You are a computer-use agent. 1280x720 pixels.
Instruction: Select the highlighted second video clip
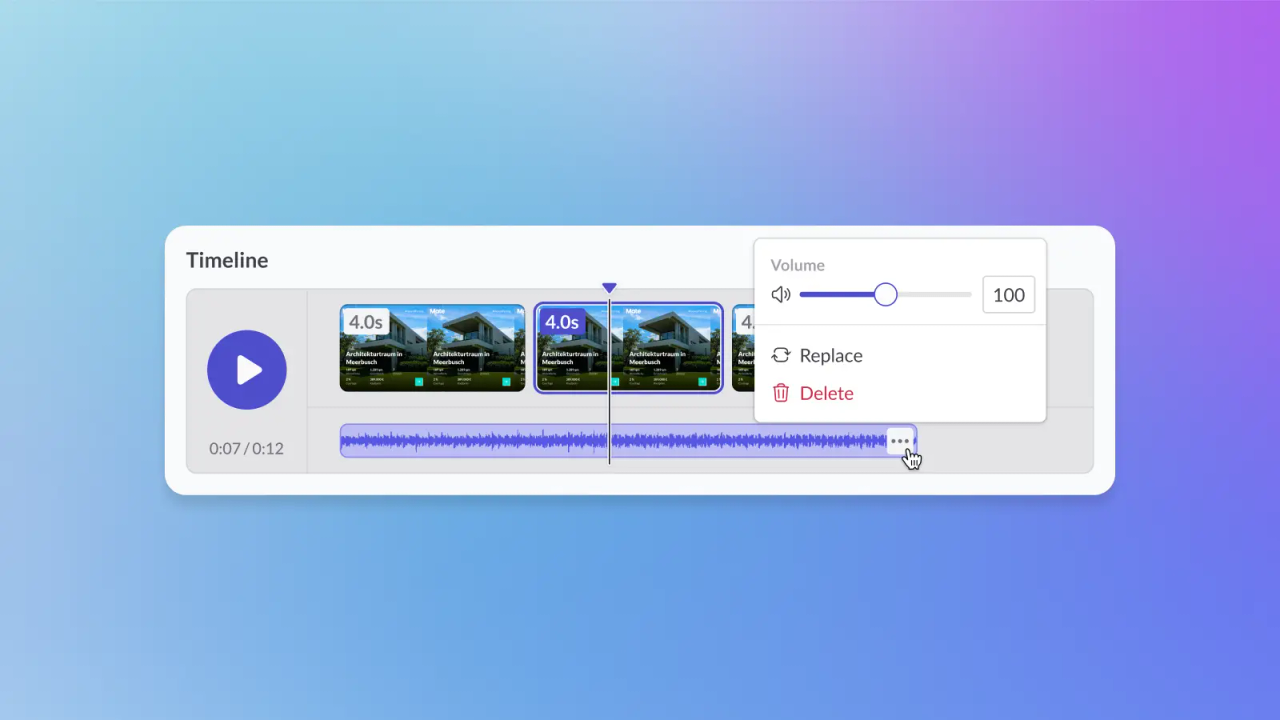tap(628, 348)
